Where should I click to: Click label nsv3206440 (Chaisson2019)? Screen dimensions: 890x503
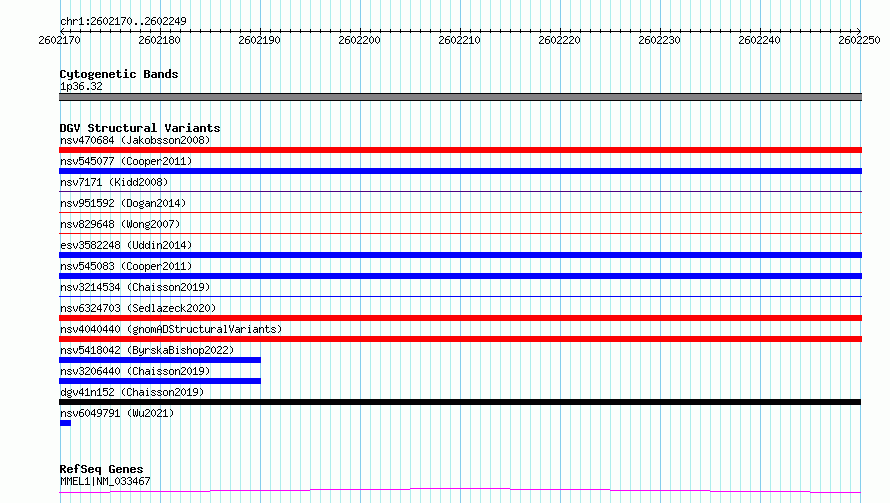(x=135, y=371)
